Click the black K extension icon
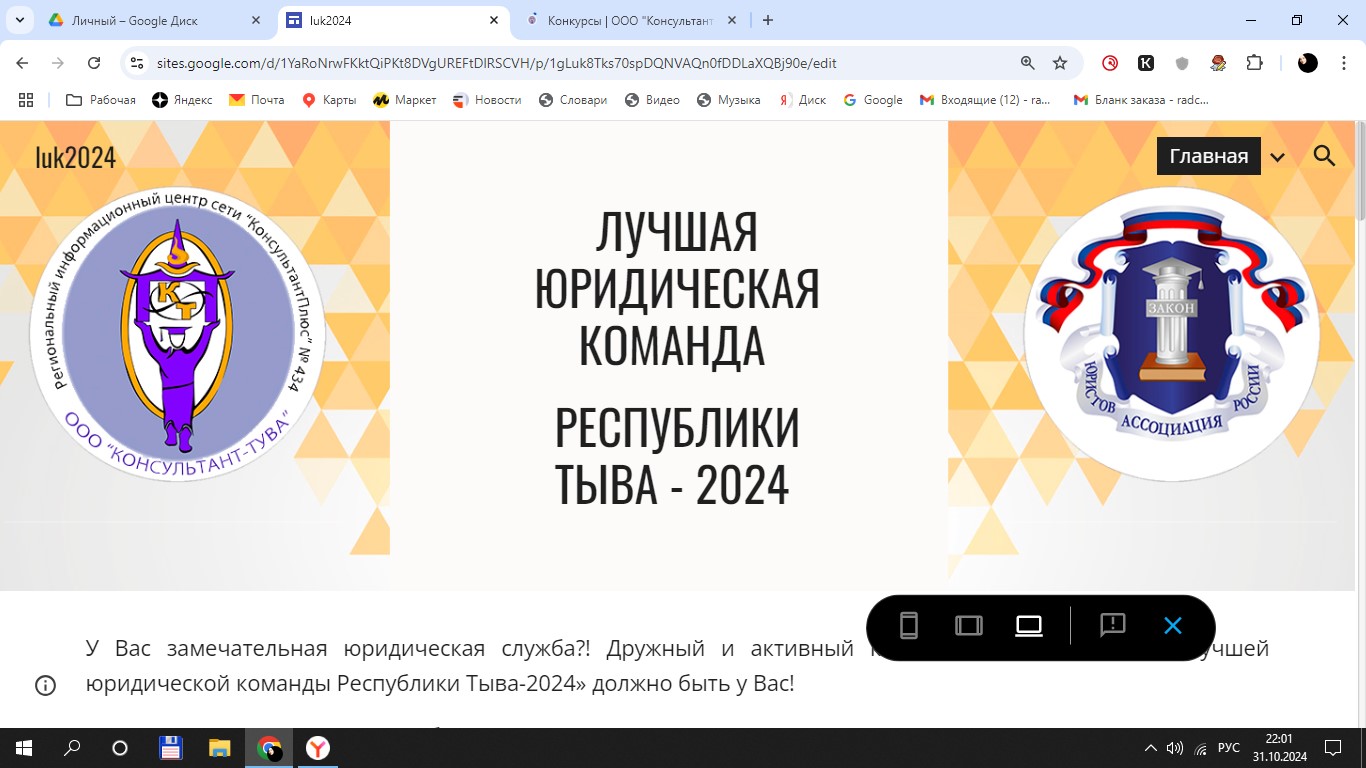The height and width of the screenshot is (768, 1366). [1146, 63]
